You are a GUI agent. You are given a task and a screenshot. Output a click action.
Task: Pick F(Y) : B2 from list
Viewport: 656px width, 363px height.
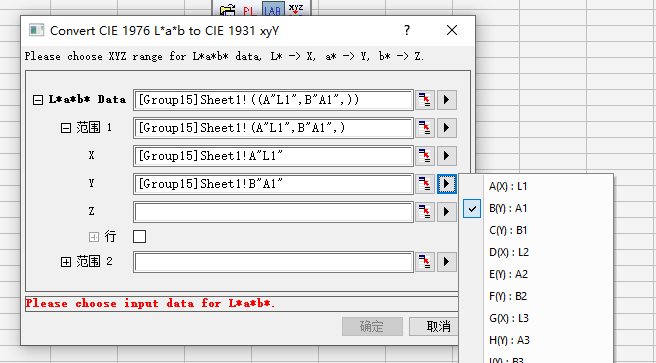(536, 297)
